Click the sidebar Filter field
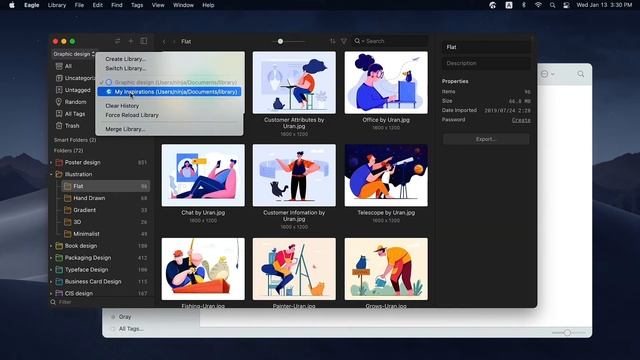Viewport: 640px width, 360px height. tap(100, 302)
